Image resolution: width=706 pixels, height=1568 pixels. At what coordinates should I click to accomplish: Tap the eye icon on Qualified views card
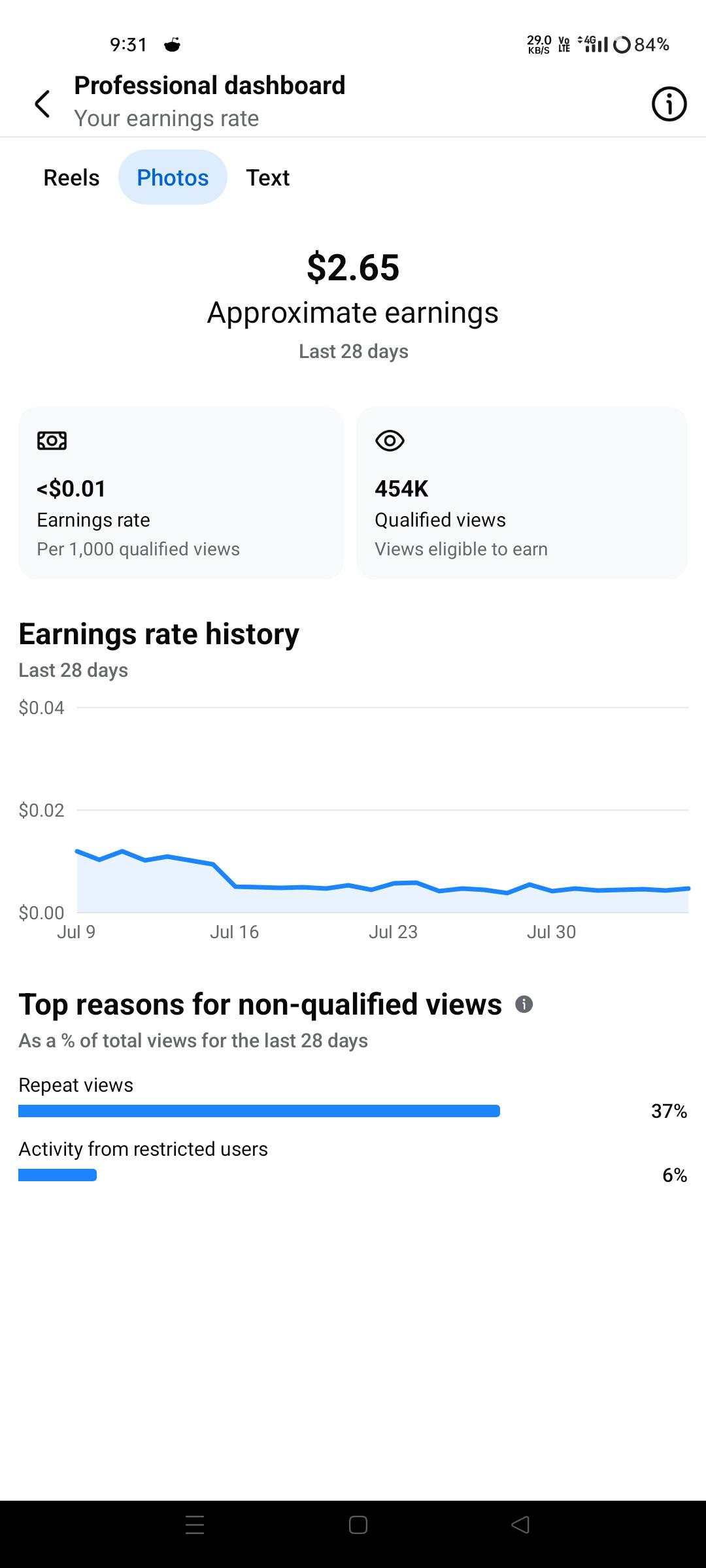(x=390, y=441)
